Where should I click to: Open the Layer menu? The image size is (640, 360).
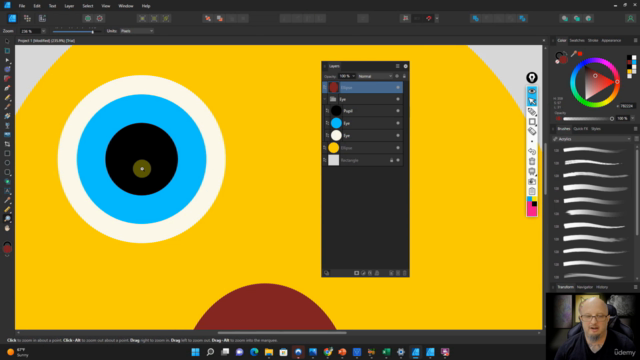69,6
